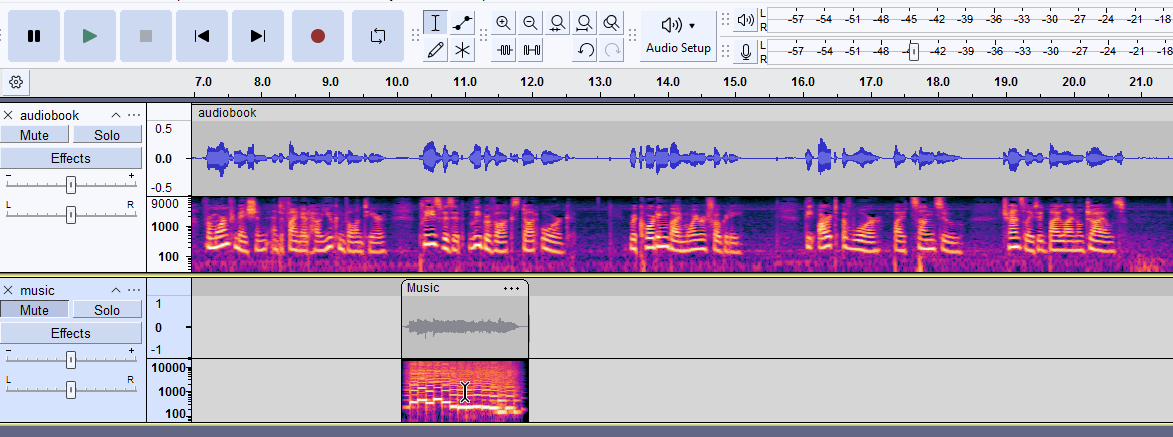Mute the audiobook track
This screenshot has height=437, width=1173.
[x=34, y=135]
